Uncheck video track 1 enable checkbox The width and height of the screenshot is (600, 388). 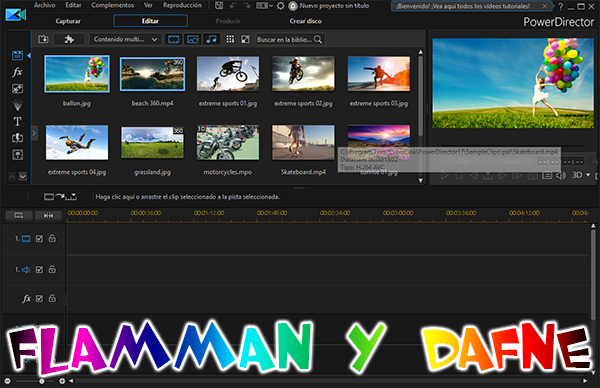click(39, 239)
